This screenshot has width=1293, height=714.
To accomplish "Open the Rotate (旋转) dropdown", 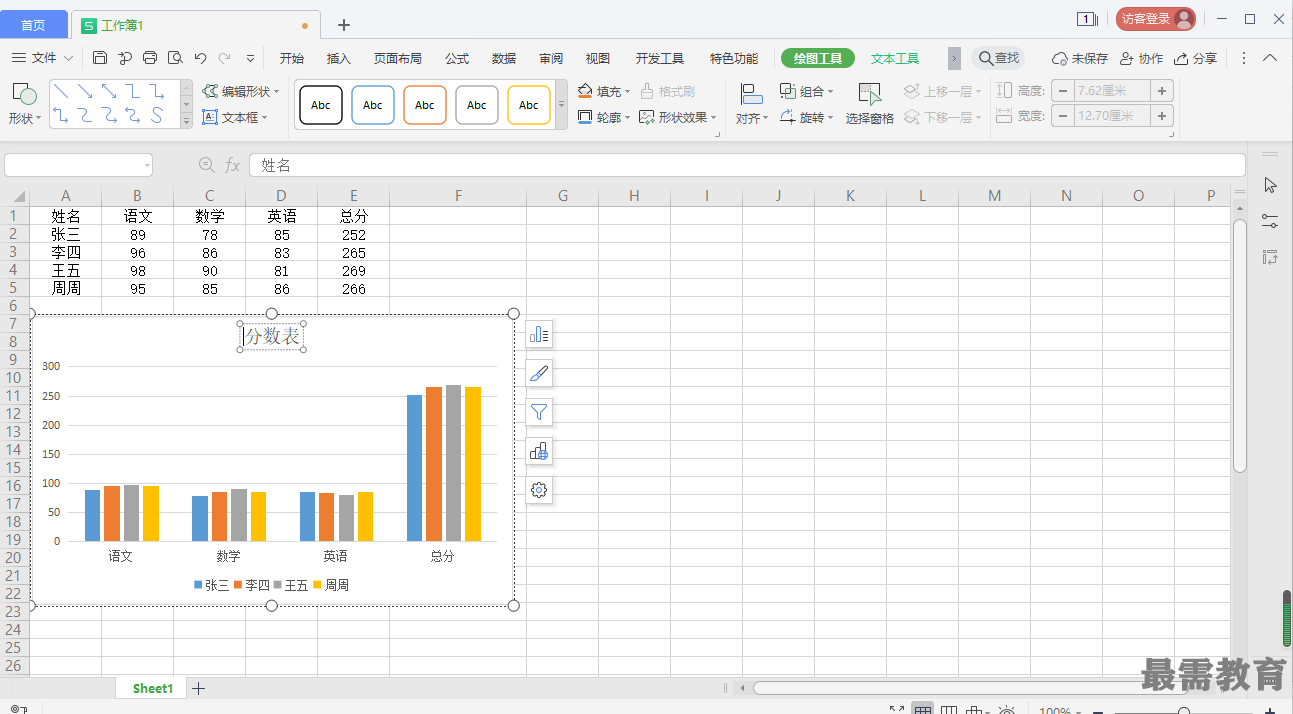I will pyautogui.click(x=806, y=117).
